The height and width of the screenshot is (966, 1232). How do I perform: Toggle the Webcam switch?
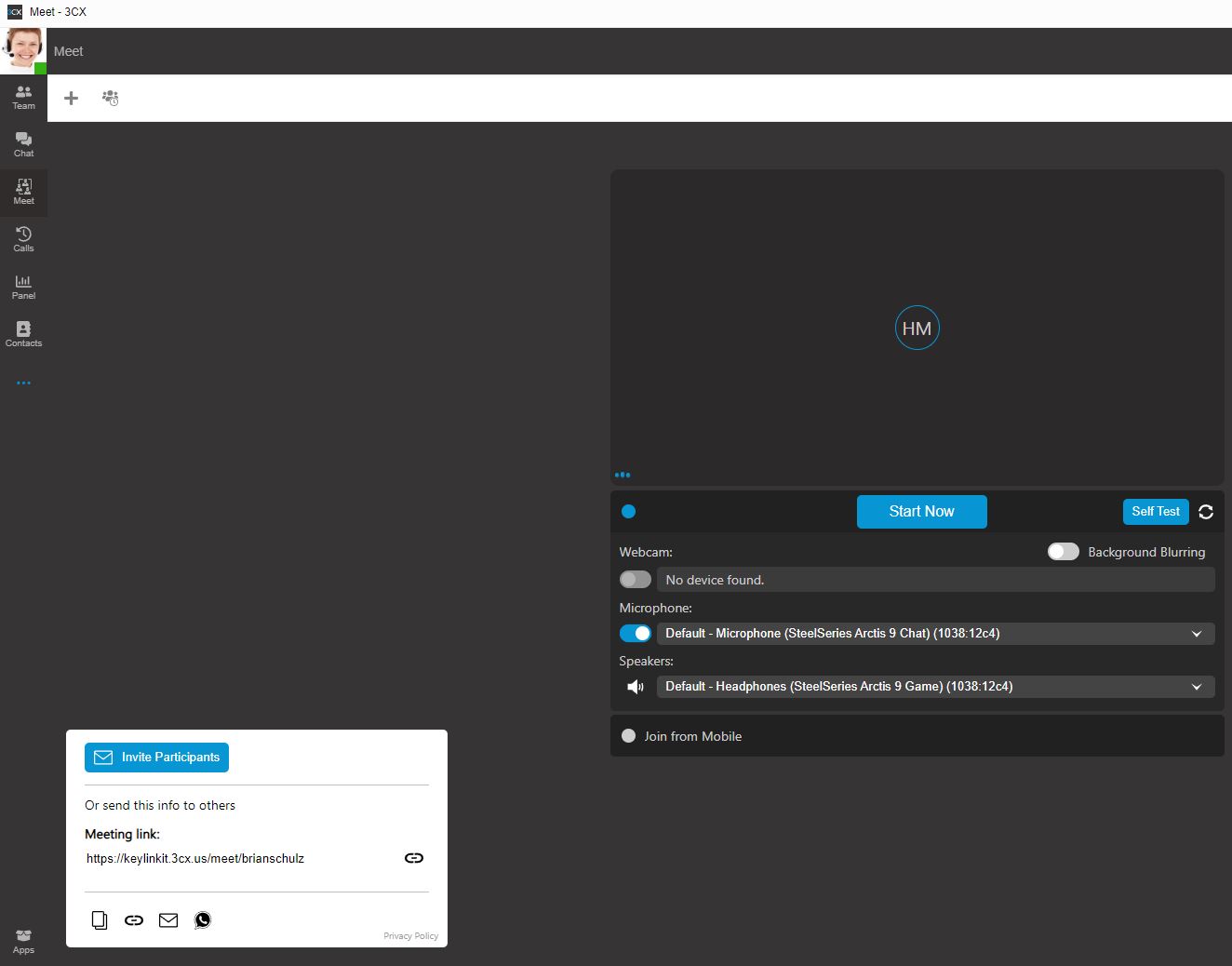636,580
